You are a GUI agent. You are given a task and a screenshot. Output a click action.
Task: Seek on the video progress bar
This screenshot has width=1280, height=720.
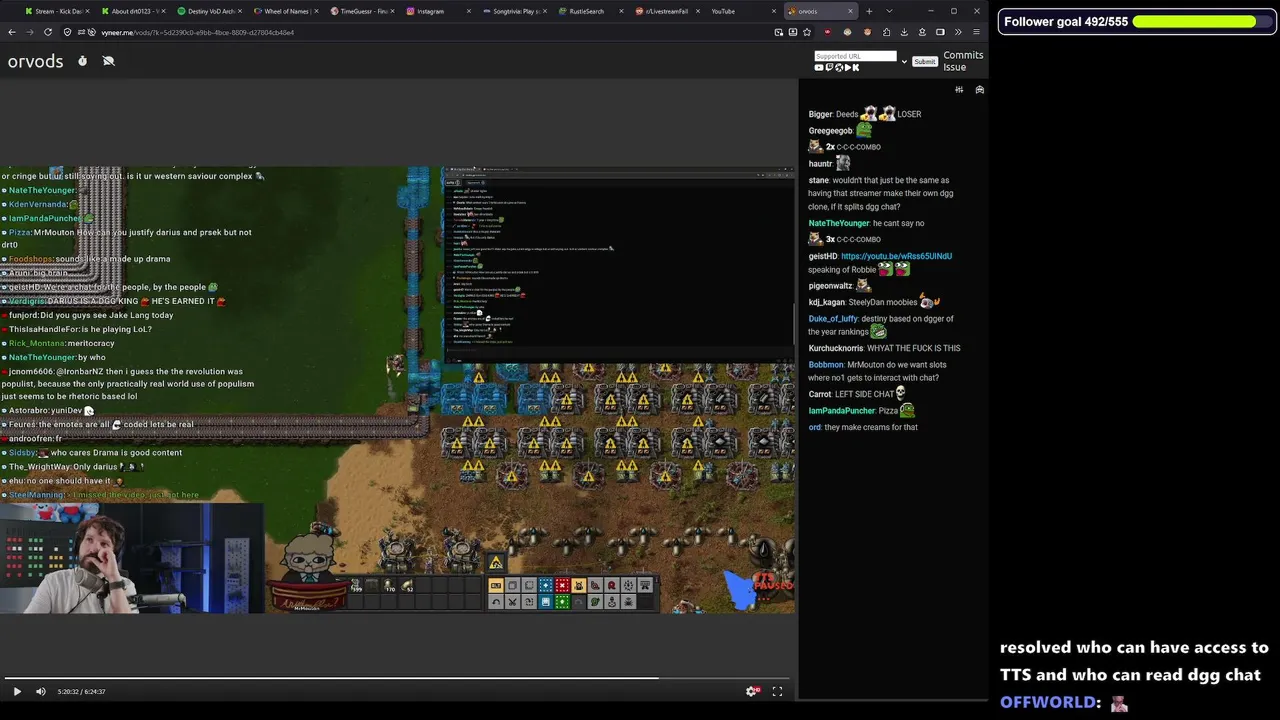point(399,678)
